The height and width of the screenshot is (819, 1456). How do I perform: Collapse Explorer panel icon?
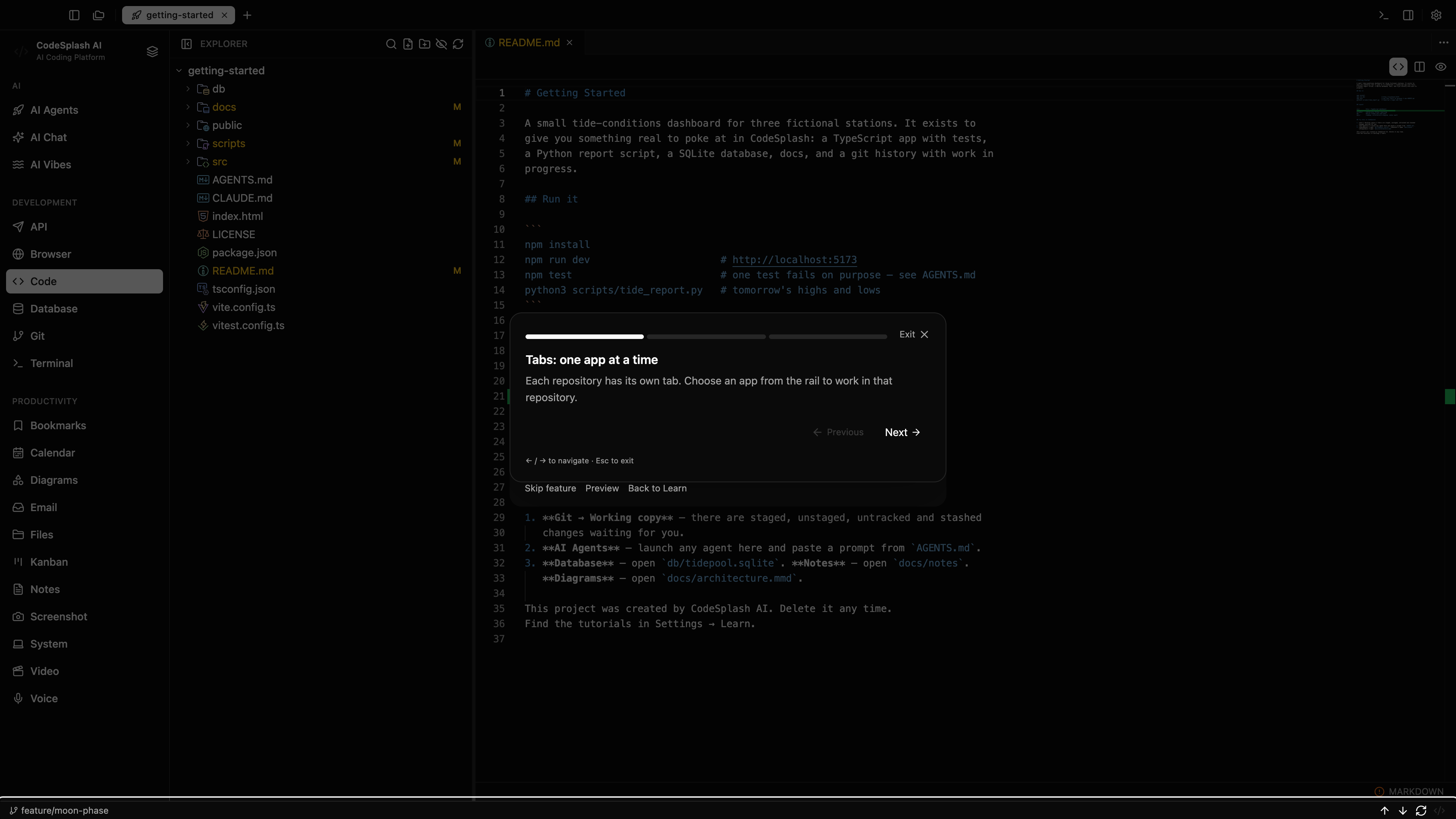pyautogui.click(x=187, y=44)
